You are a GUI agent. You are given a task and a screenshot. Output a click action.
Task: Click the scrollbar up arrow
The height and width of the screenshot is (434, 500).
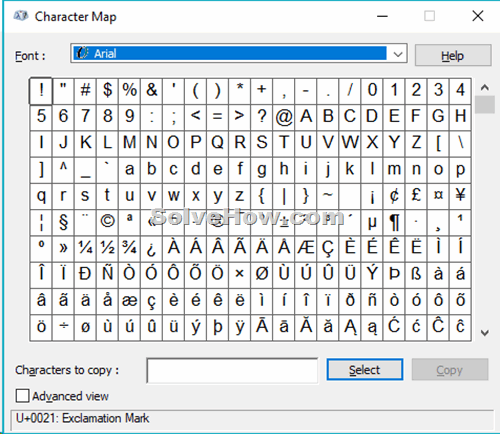[x=484, y=88]
